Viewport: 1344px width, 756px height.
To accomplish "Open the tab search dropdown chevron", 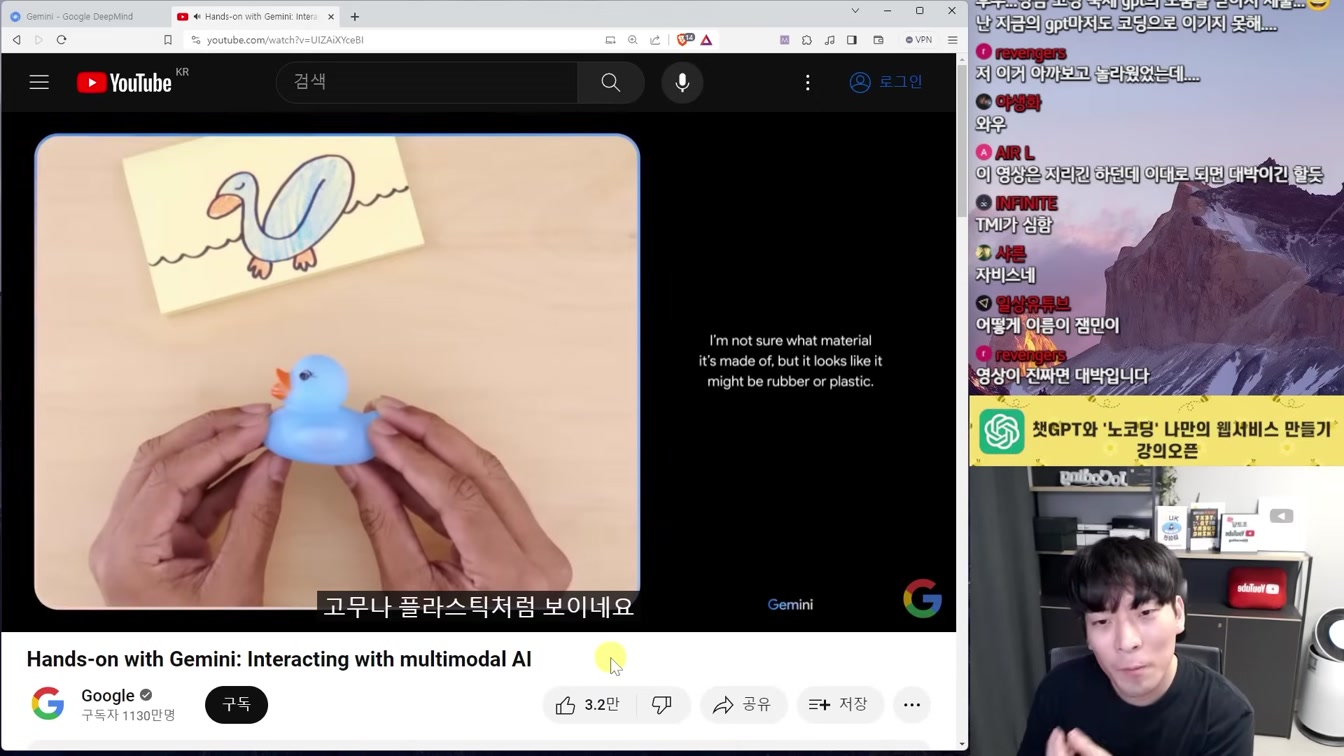I will point(855,11).
